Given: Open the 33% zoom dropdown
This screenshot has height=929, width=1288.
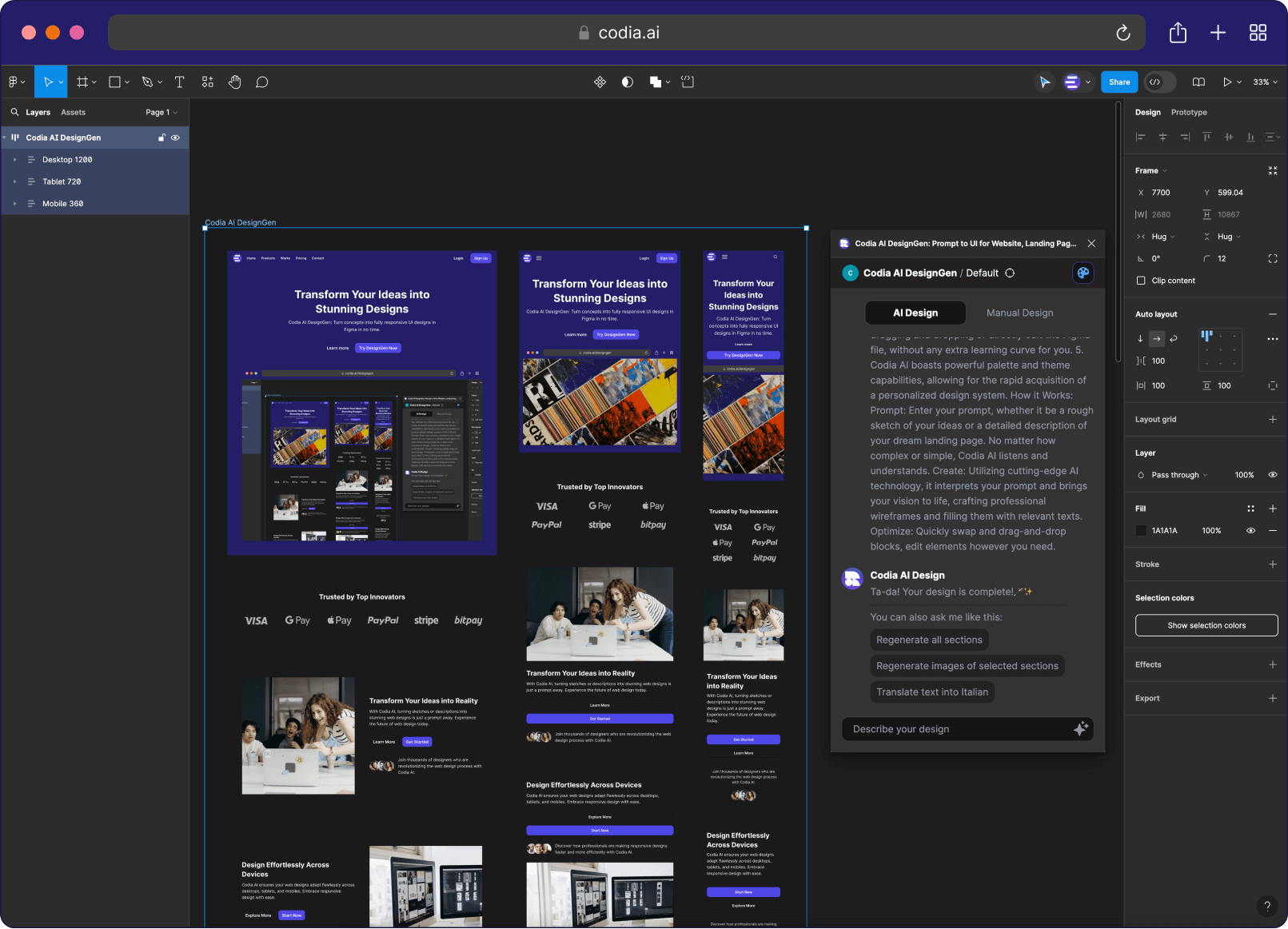Looking at the screenshot, I should pyautogui.click(x=1263, y=82).
